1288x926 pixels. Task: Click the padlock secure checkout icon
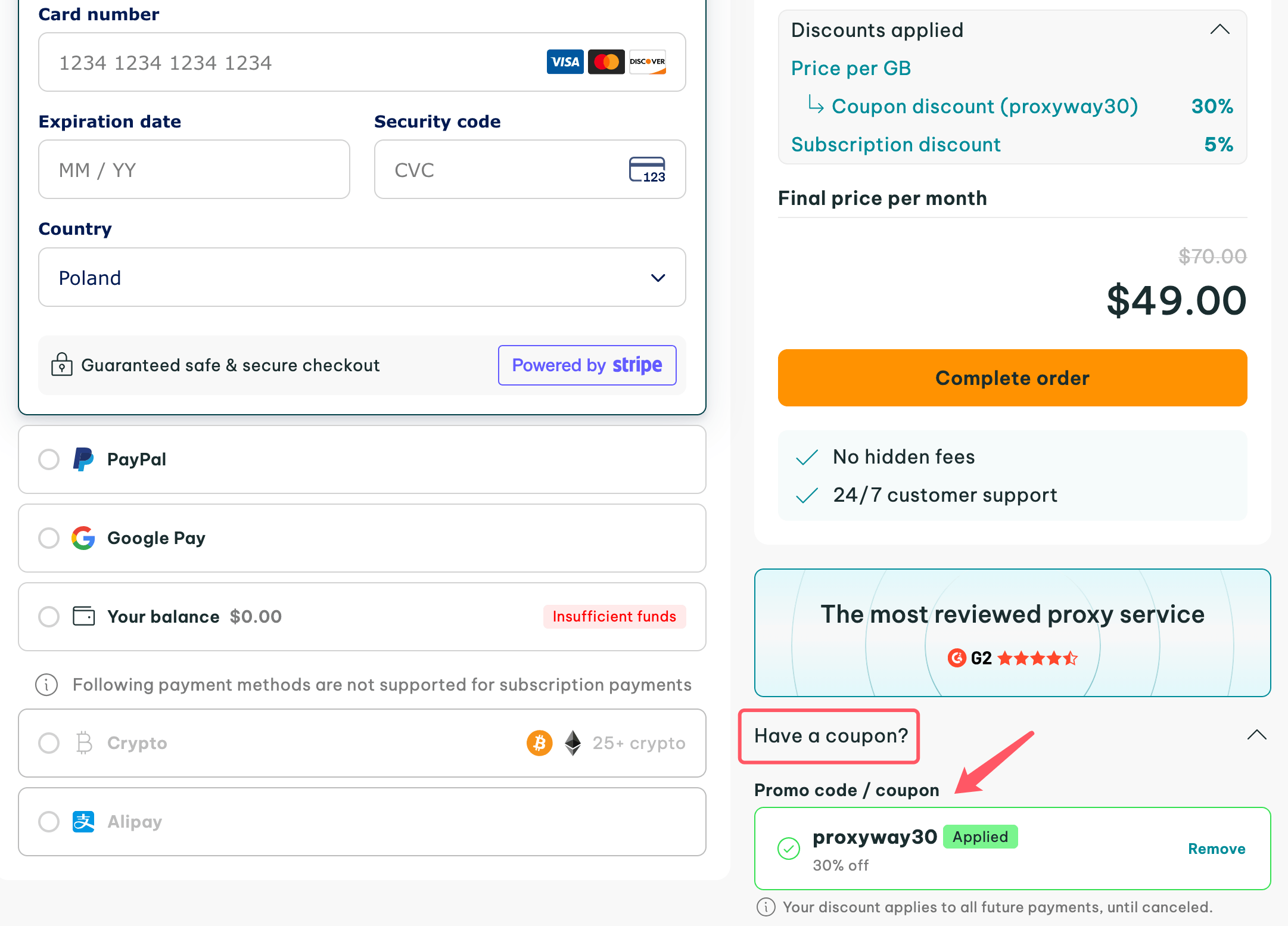61,365
